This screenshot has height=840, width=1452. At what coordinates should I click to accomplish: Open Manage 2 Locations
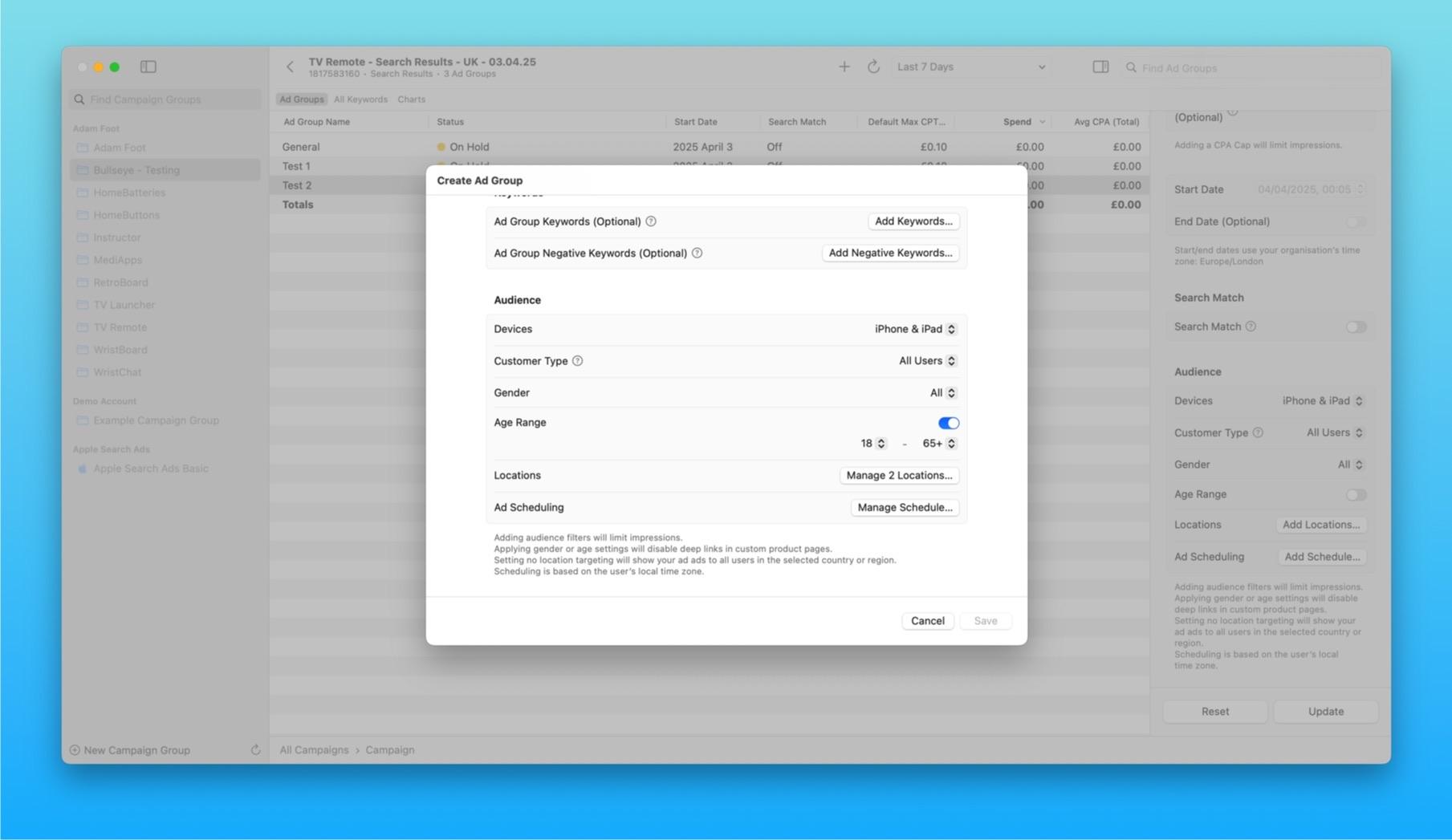(899, 476)
